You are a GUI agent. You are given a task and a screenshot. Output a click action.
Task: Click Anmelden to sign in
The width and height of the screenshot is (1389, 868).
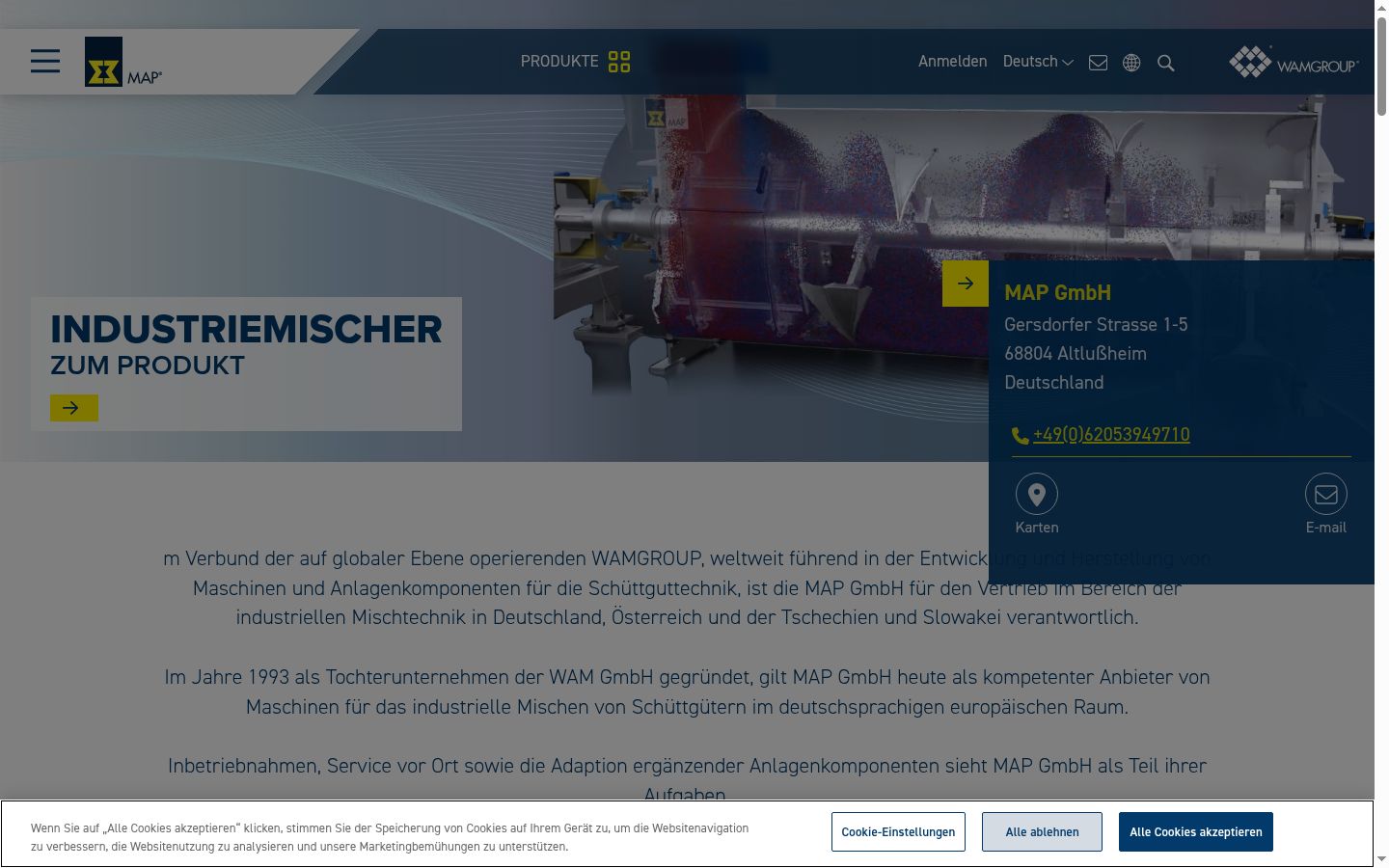952,62
